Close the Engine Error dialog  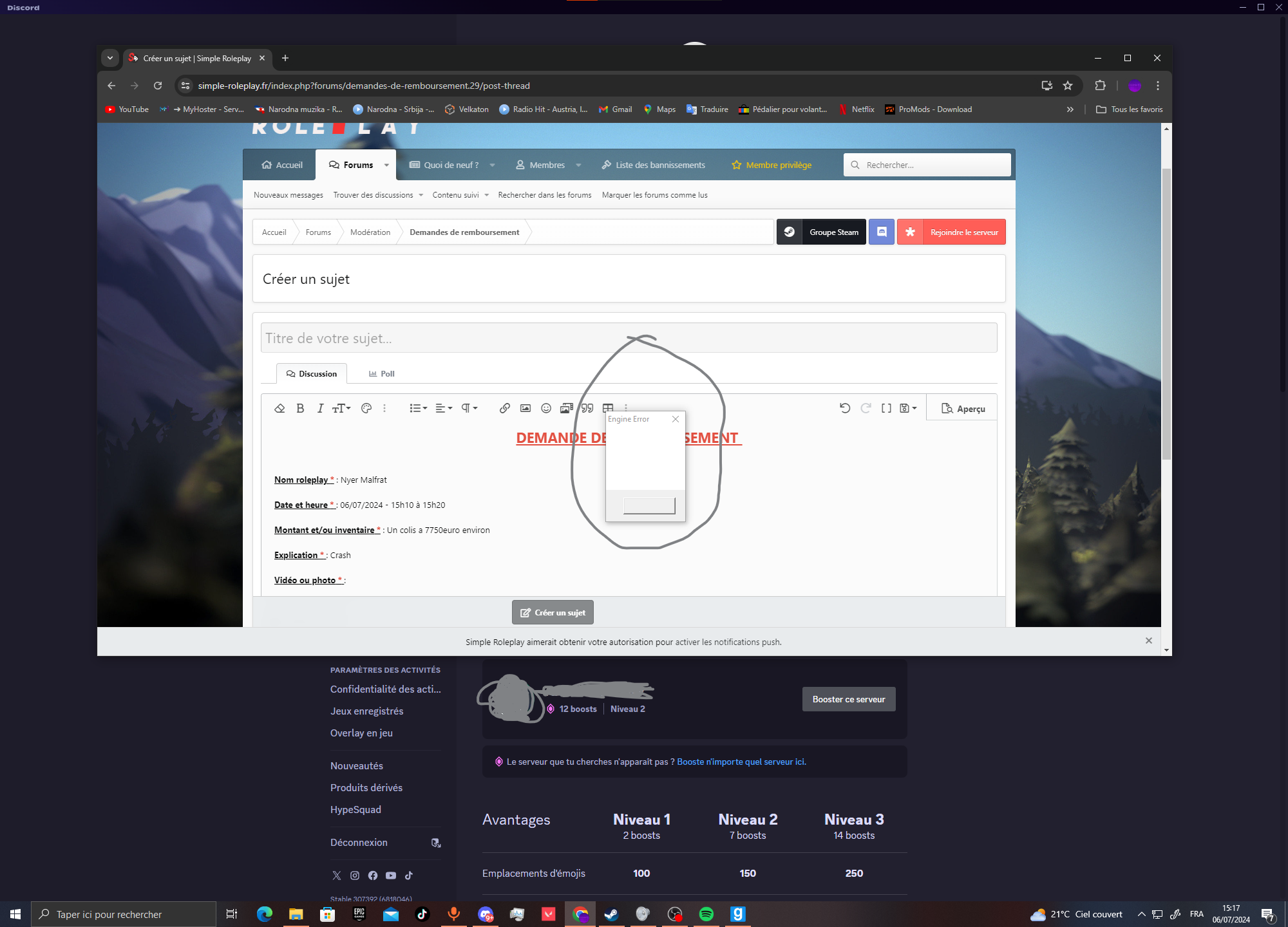pos(676,419)
